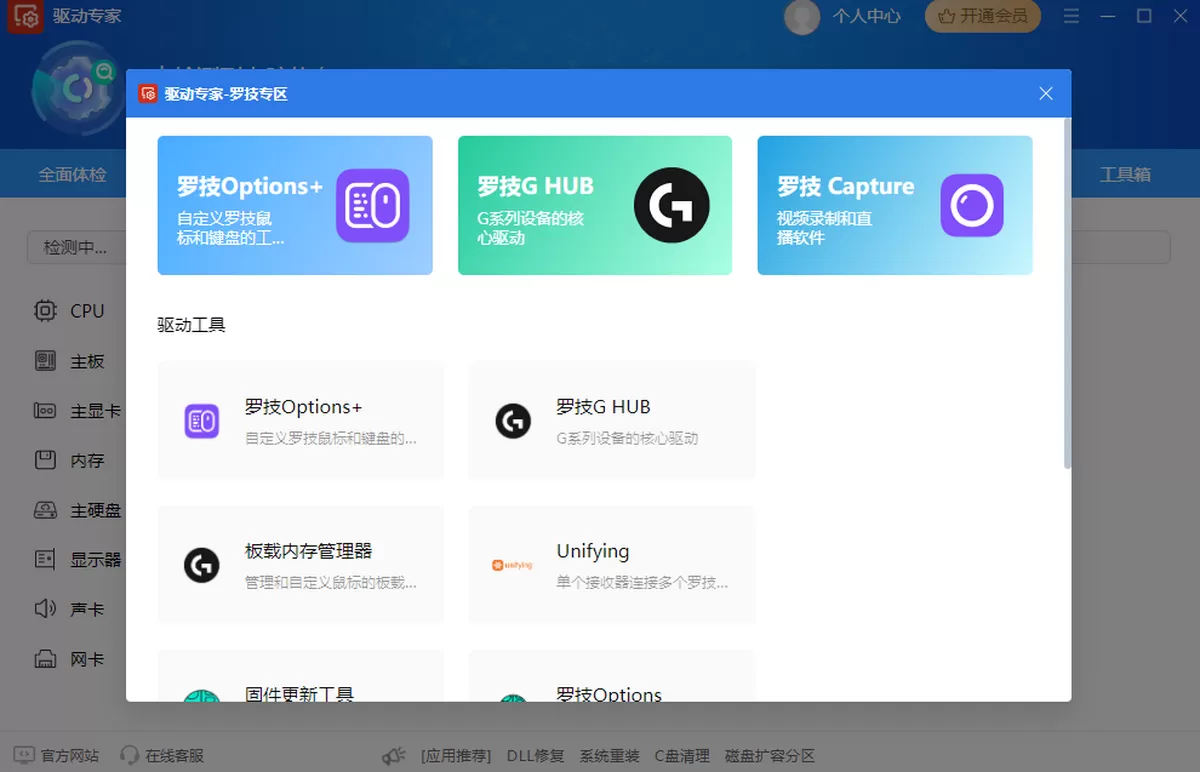
Task: Click the graphics card icon next to 主显卡
Action: click(x=45, y=411)
